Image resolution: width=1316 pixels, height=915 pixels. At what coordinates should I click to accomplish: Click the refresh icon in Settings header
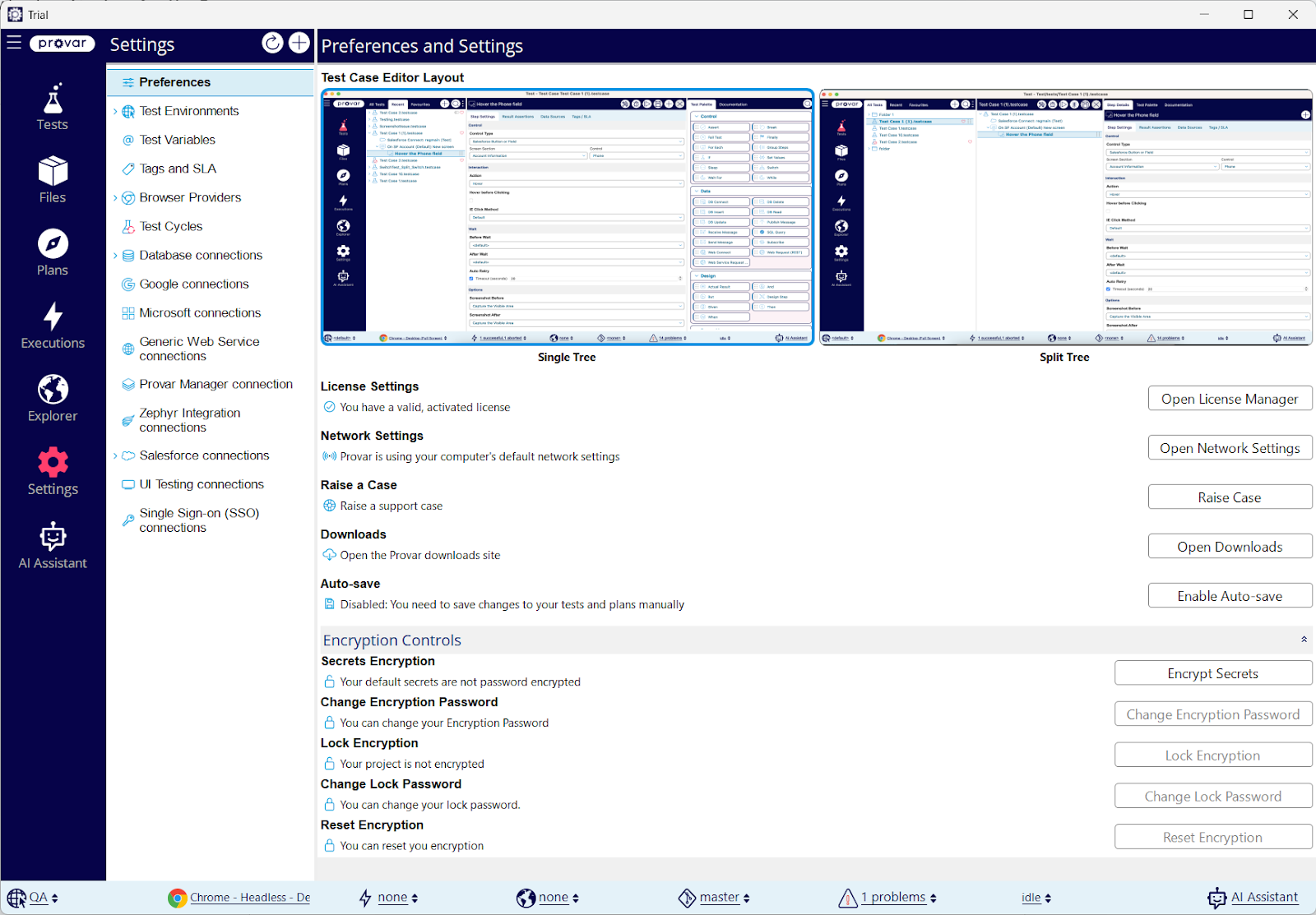coord(272,43)
